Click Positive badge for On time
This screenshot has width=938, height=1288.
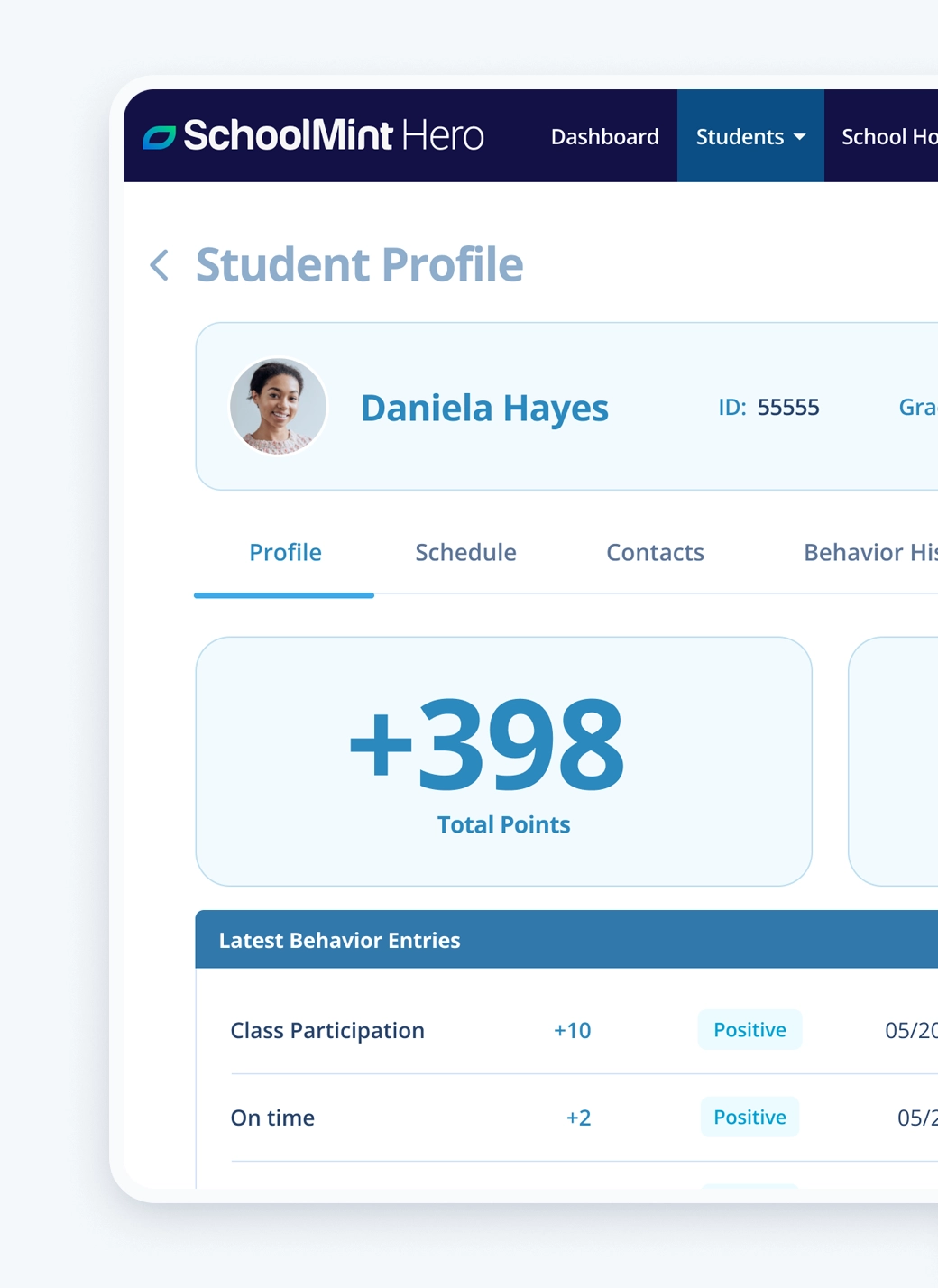[749, 1117]
